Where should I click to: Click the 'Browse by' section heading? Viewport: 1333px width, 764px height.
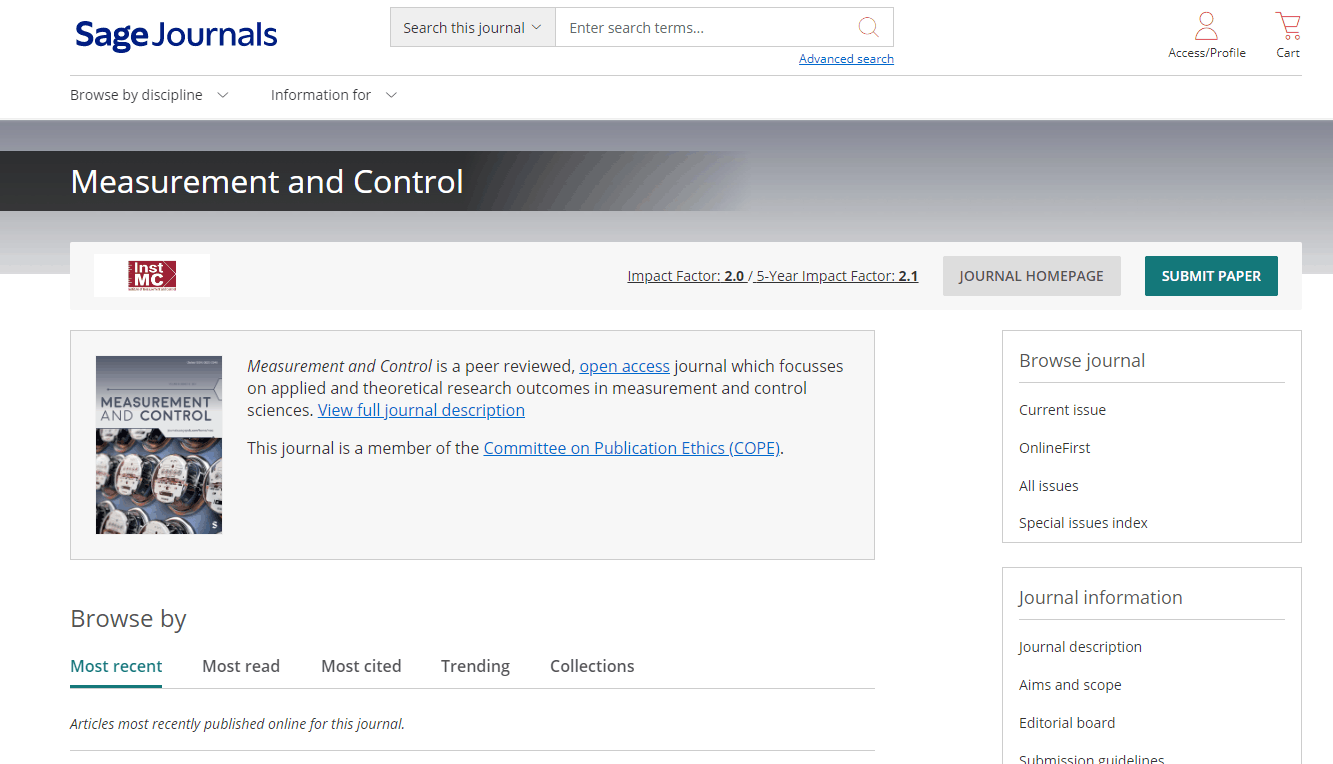tap(128, 619)
